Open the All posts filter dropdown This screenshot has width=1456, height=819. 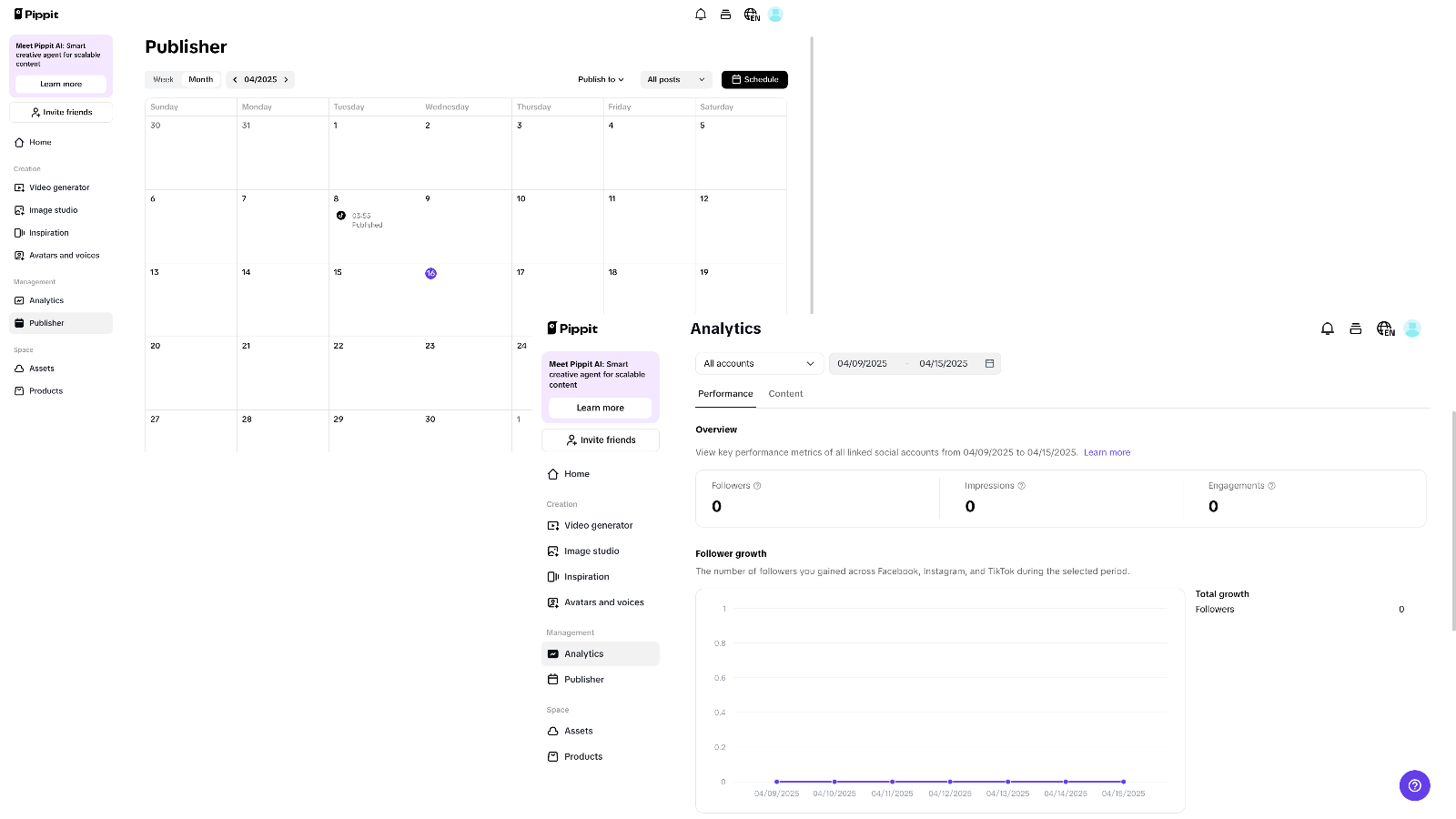pyautogui.click(x=674, y=79)
